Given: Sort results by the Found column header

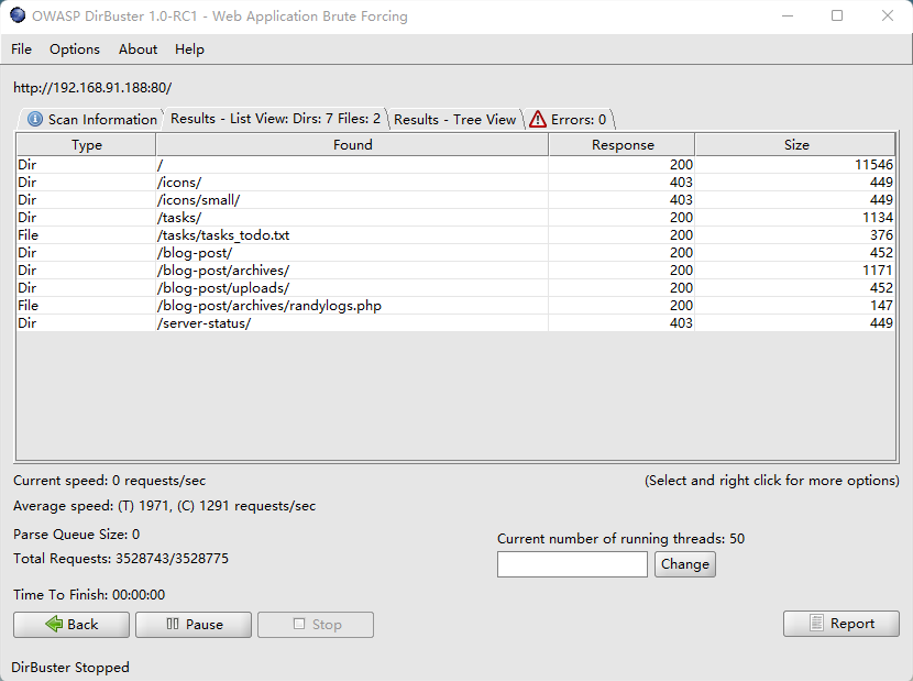Looking at the screenshot, I should pyautogui.click(x=352, y=145).
